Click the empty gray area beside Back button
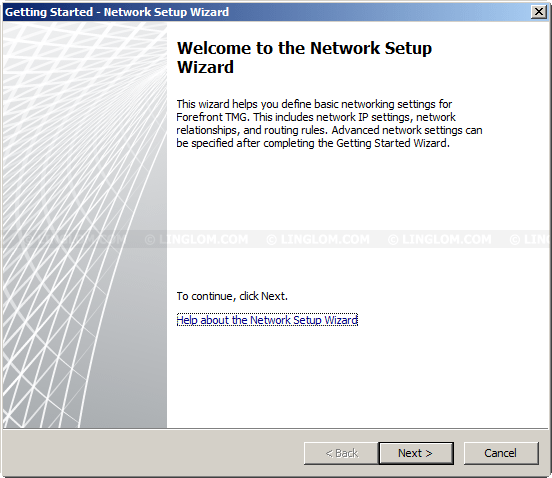This screenshot has width=552, height=478. pos(151,453)
